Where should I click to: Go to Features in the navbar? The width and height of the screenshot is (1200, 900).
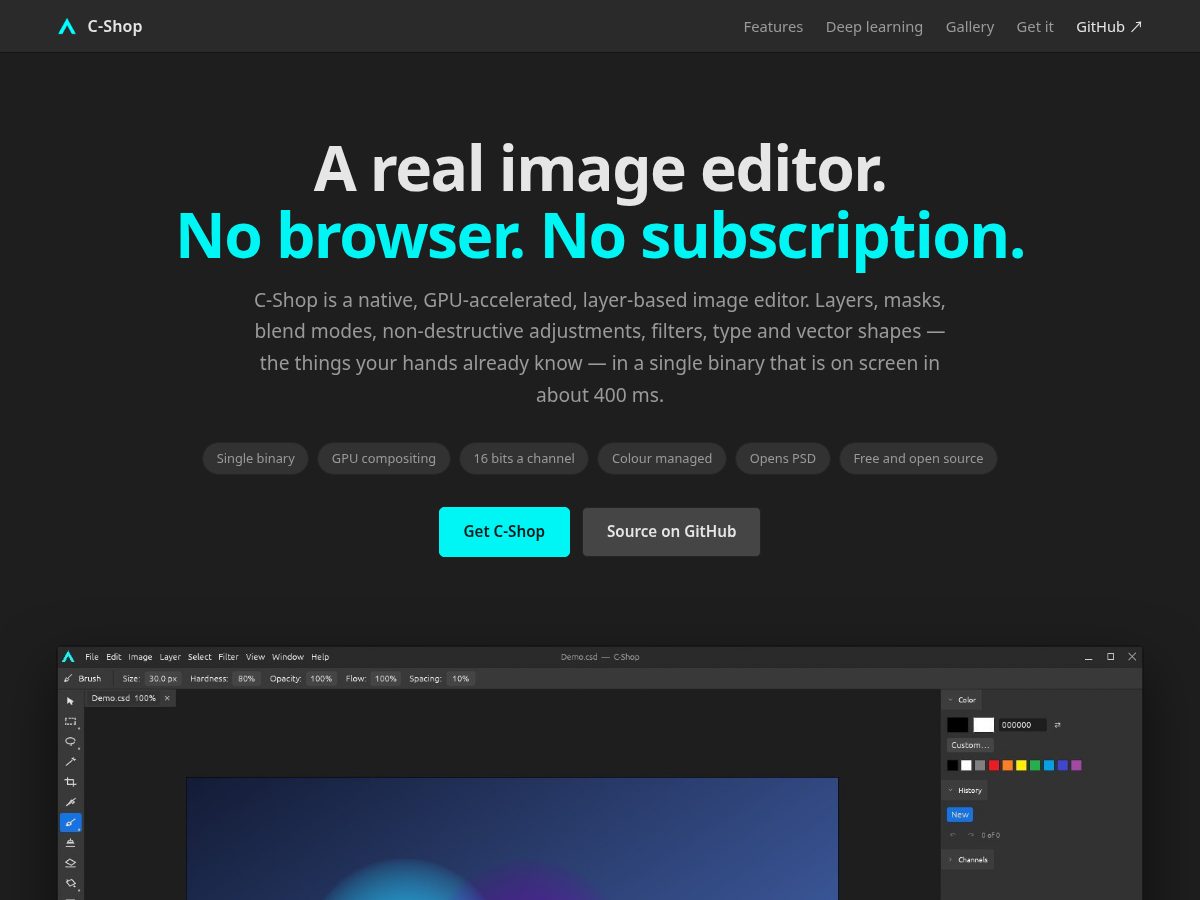coord(773,27)
